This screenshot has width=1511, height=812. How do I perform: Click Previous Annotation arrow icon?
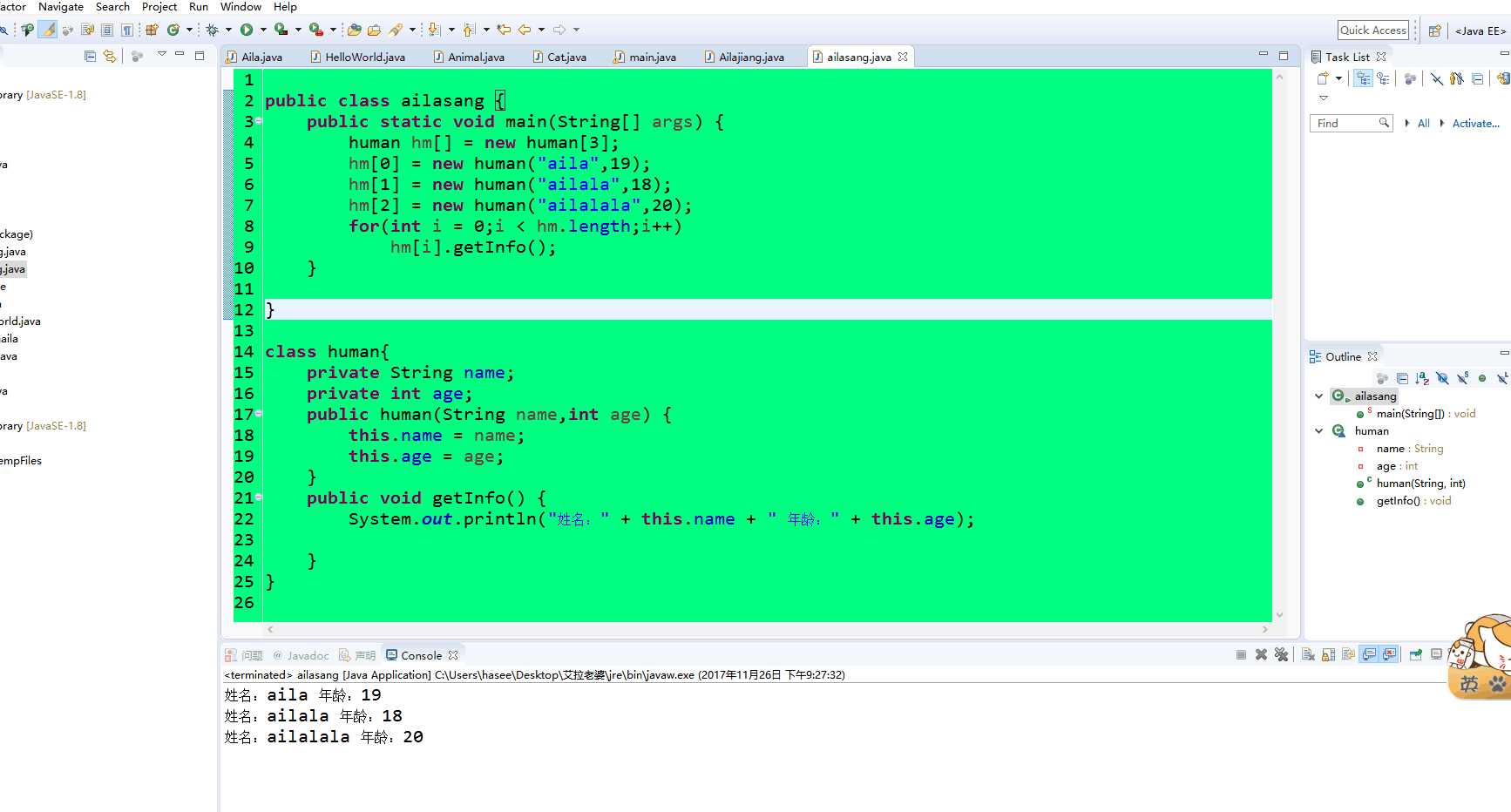pos(469,30)
